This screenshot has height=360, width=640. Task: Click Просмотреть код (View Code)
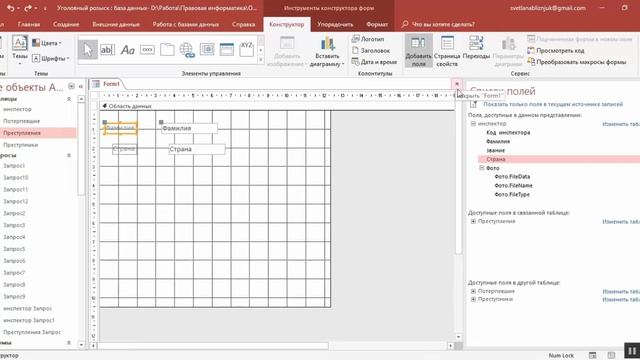[x=556, y=51]
